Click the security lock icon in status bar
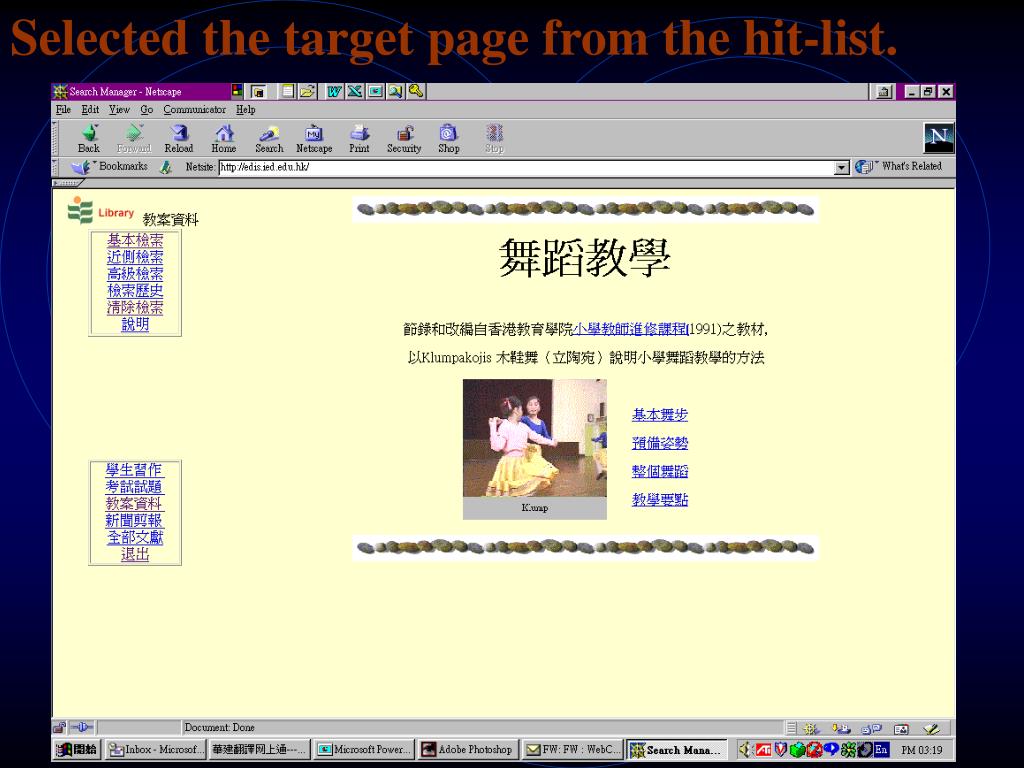 pos(59,728)
